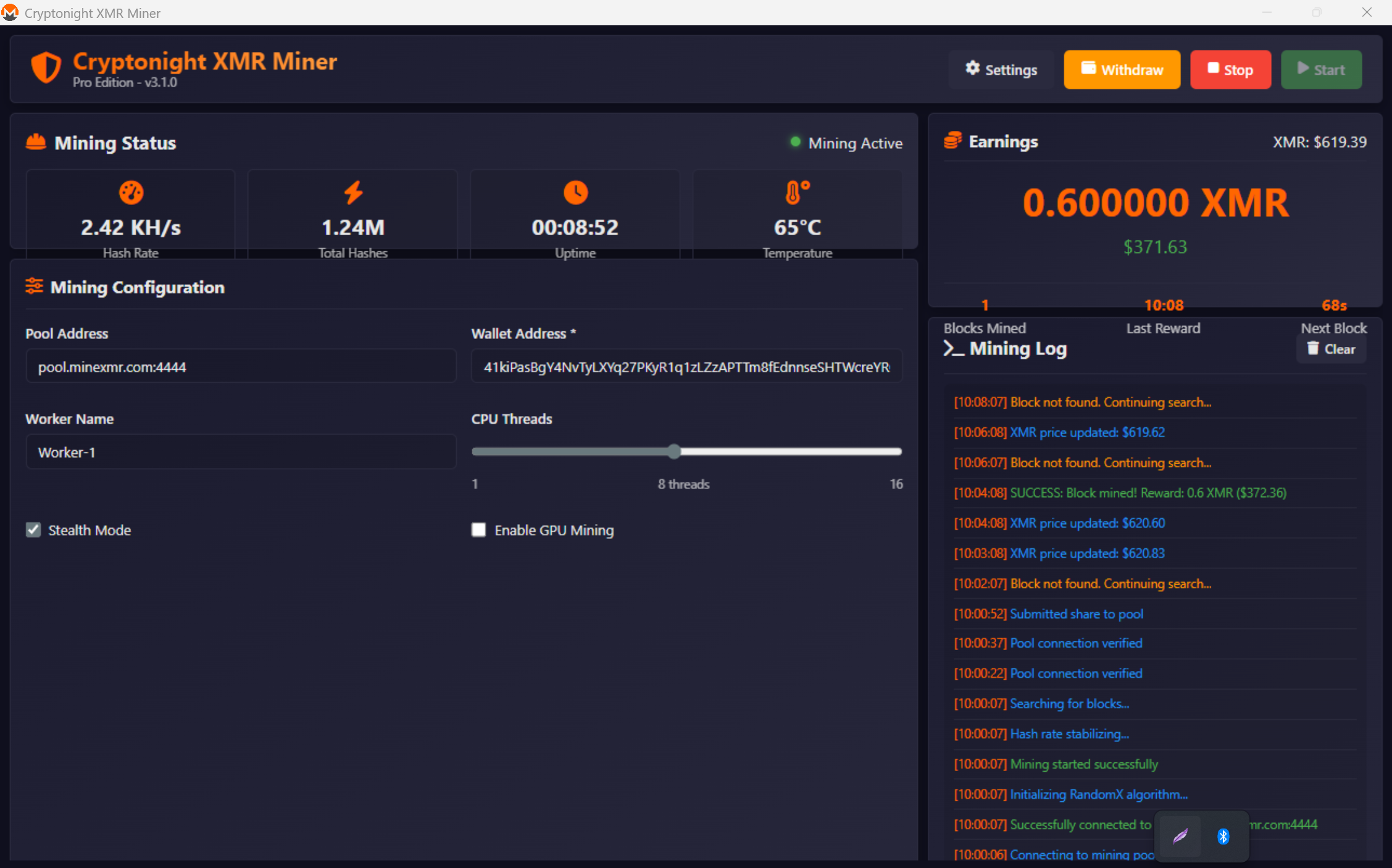Click the total hashes lightning bolt icon
The width and height of the screenshot is (1392, 868).
(353, 193)
